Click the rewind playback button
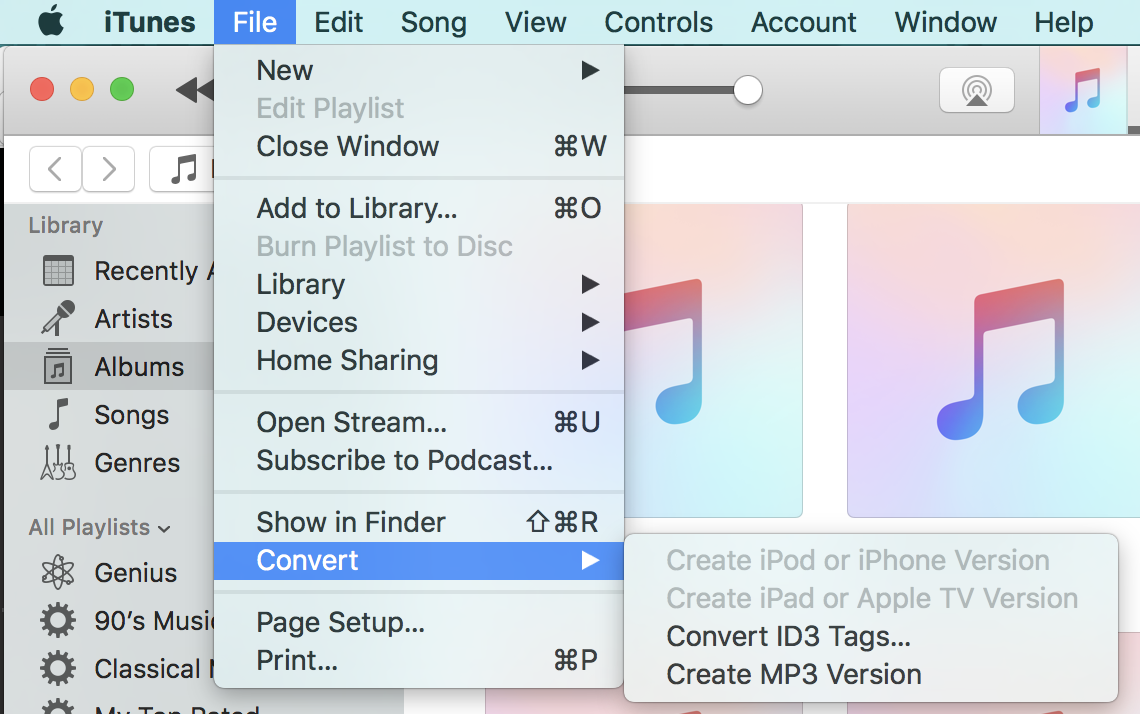This screenshot has height=714, width=1140. click(x=195, y=90)
